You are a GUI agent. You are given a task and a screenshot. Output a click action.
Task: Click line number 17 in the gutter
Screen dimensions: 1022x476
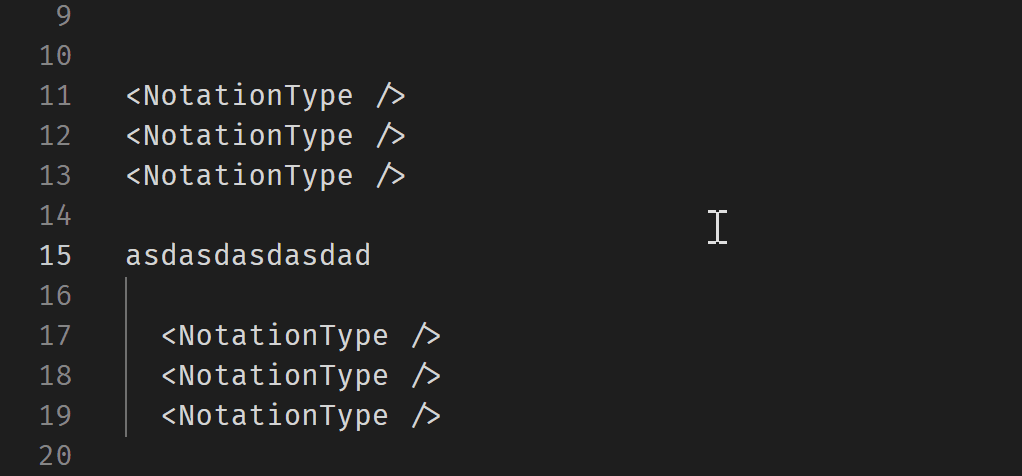pyautogui.click(x=55, y=336)
